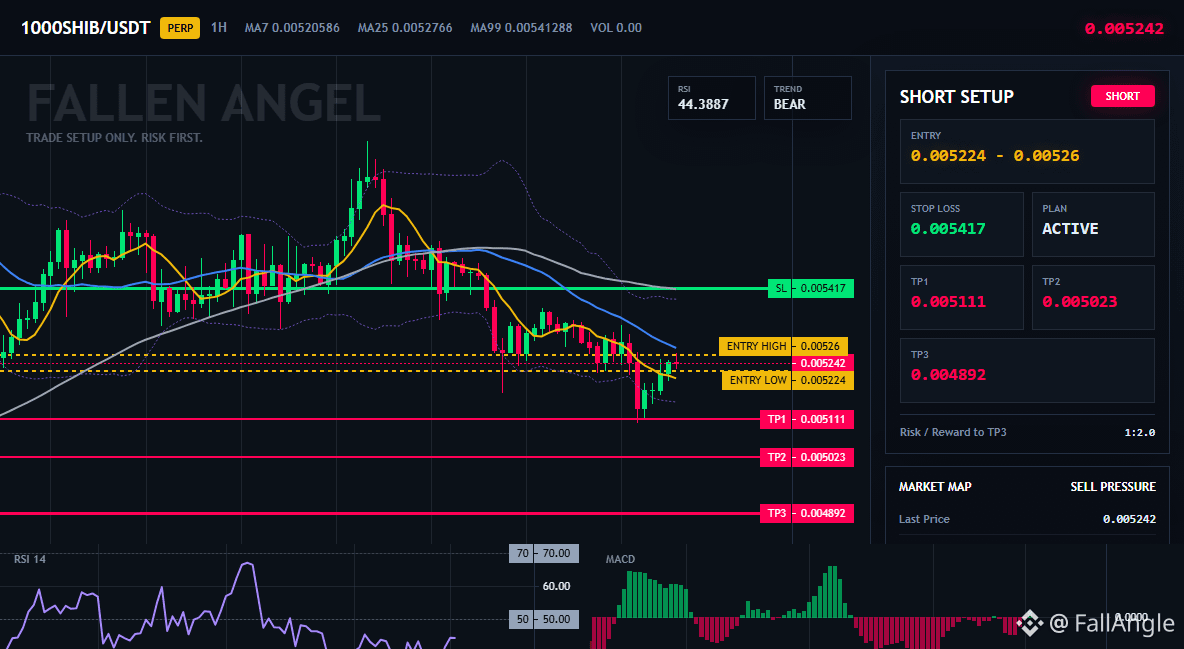
Task: Click the MACD panel label
Action: tap(620, 559)
